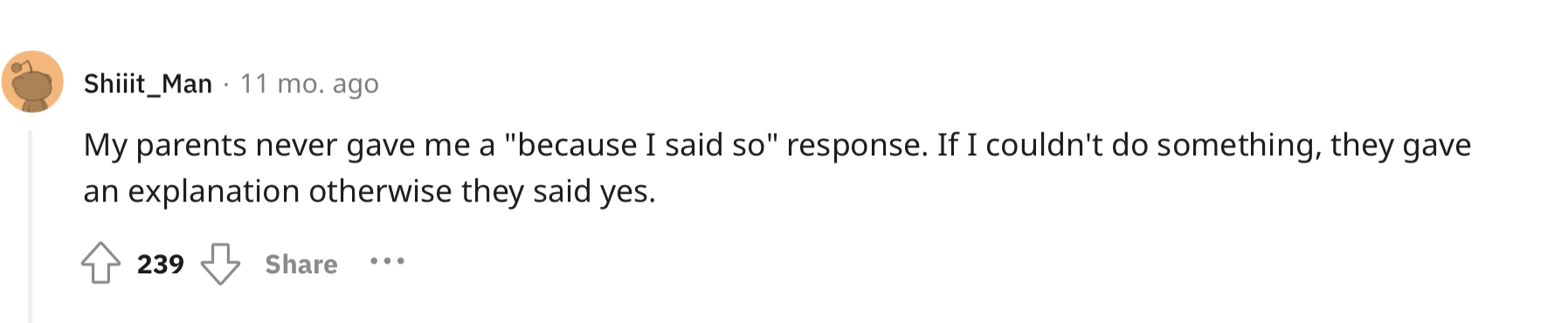Viewport: 1568px width, 323px height.
Task: Click the "11 mo. ago" timestamp
Action: click(x=309, y=84)
